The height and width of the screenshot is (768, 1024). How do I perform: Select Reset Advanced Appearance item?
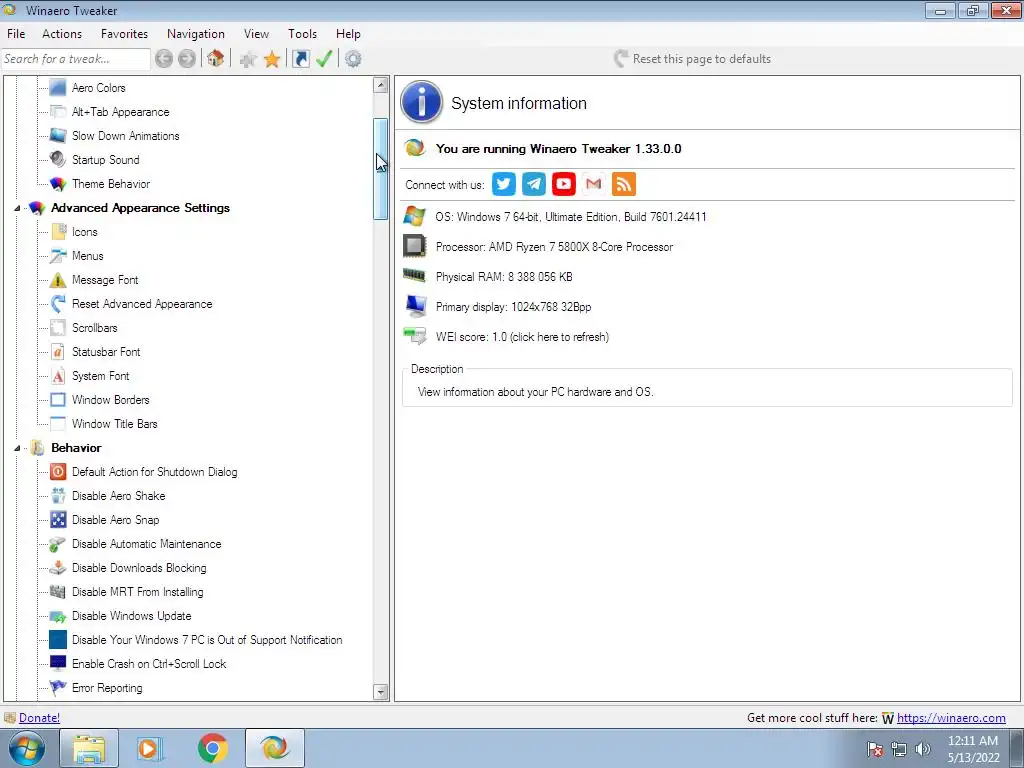tap(142, 304)
